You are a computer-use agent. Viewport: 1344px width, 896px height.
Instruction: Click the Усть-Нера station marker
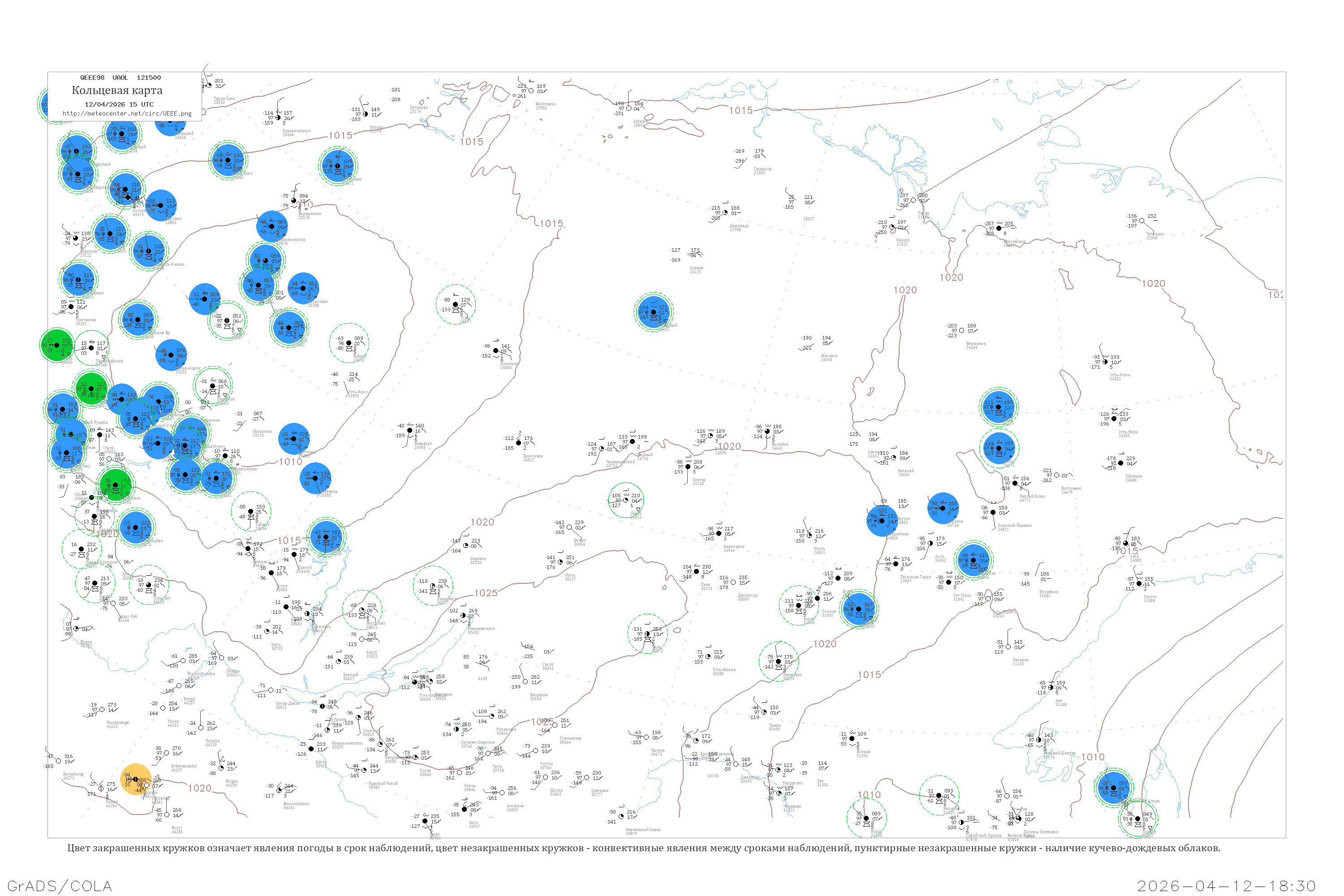[1114, 419]
